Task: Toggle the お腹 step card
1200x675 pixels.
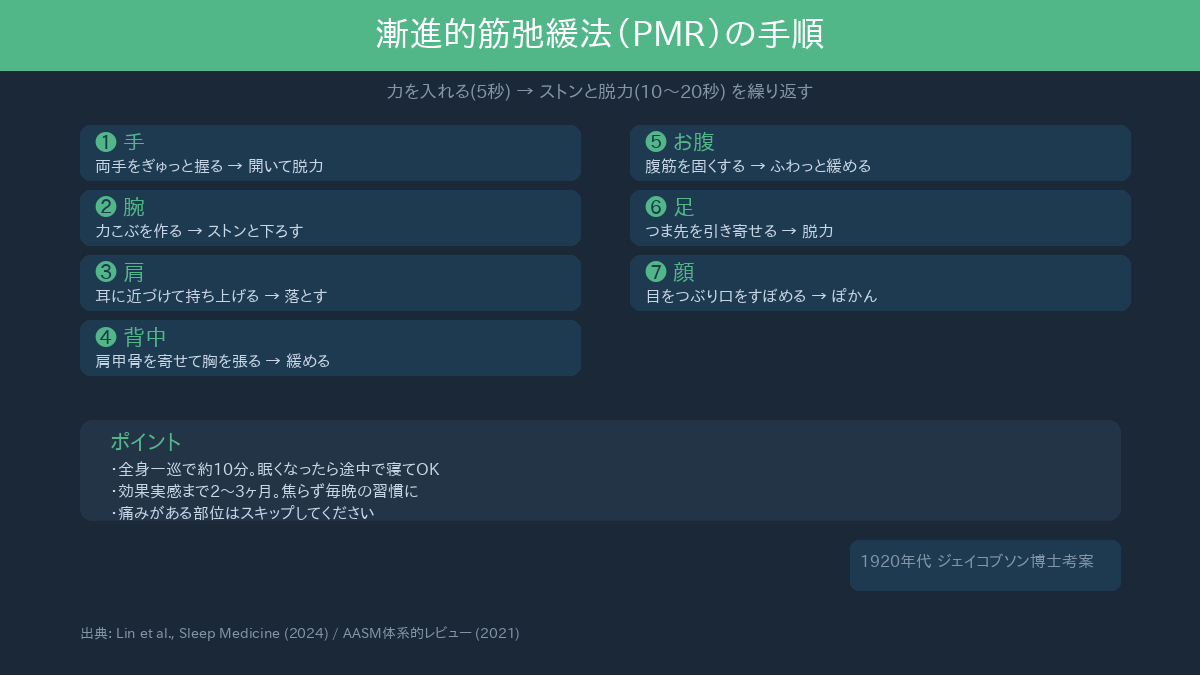Action: point(880,152)
